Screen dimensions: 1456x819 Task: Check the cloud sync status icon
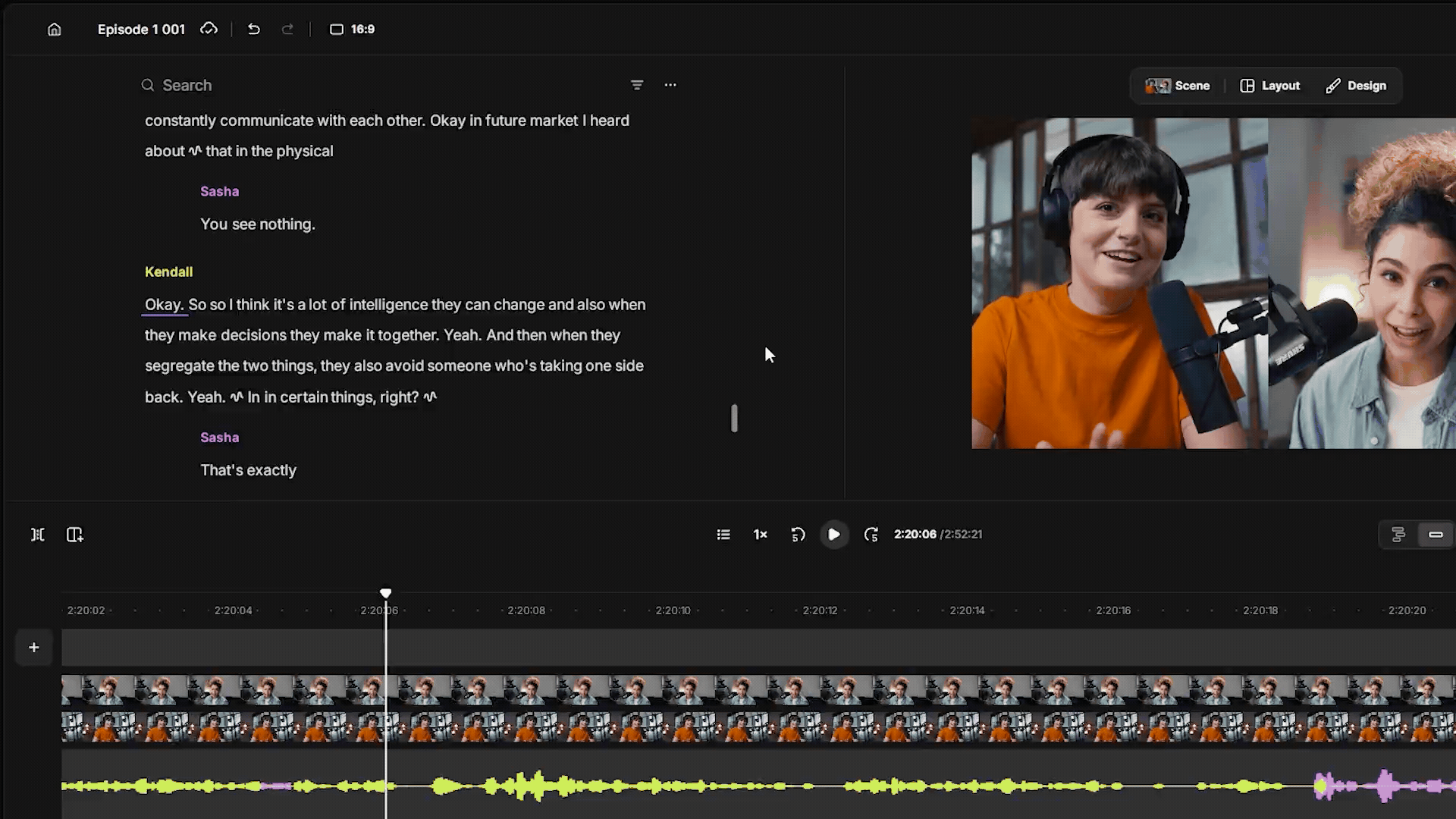point(209,29)
